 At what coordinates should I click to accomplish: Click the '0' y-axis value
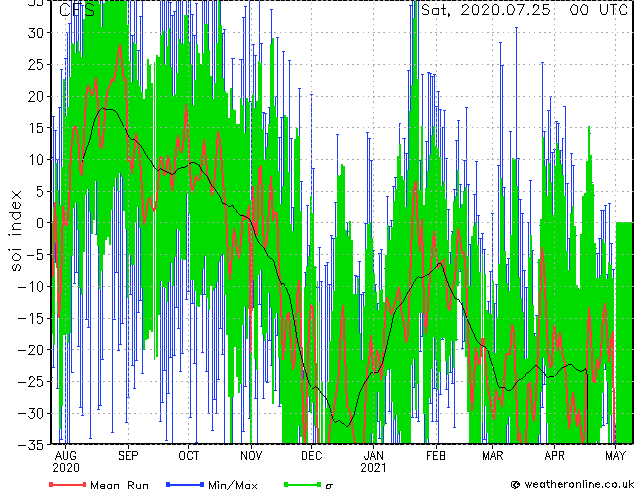click(x=40, y=223)
